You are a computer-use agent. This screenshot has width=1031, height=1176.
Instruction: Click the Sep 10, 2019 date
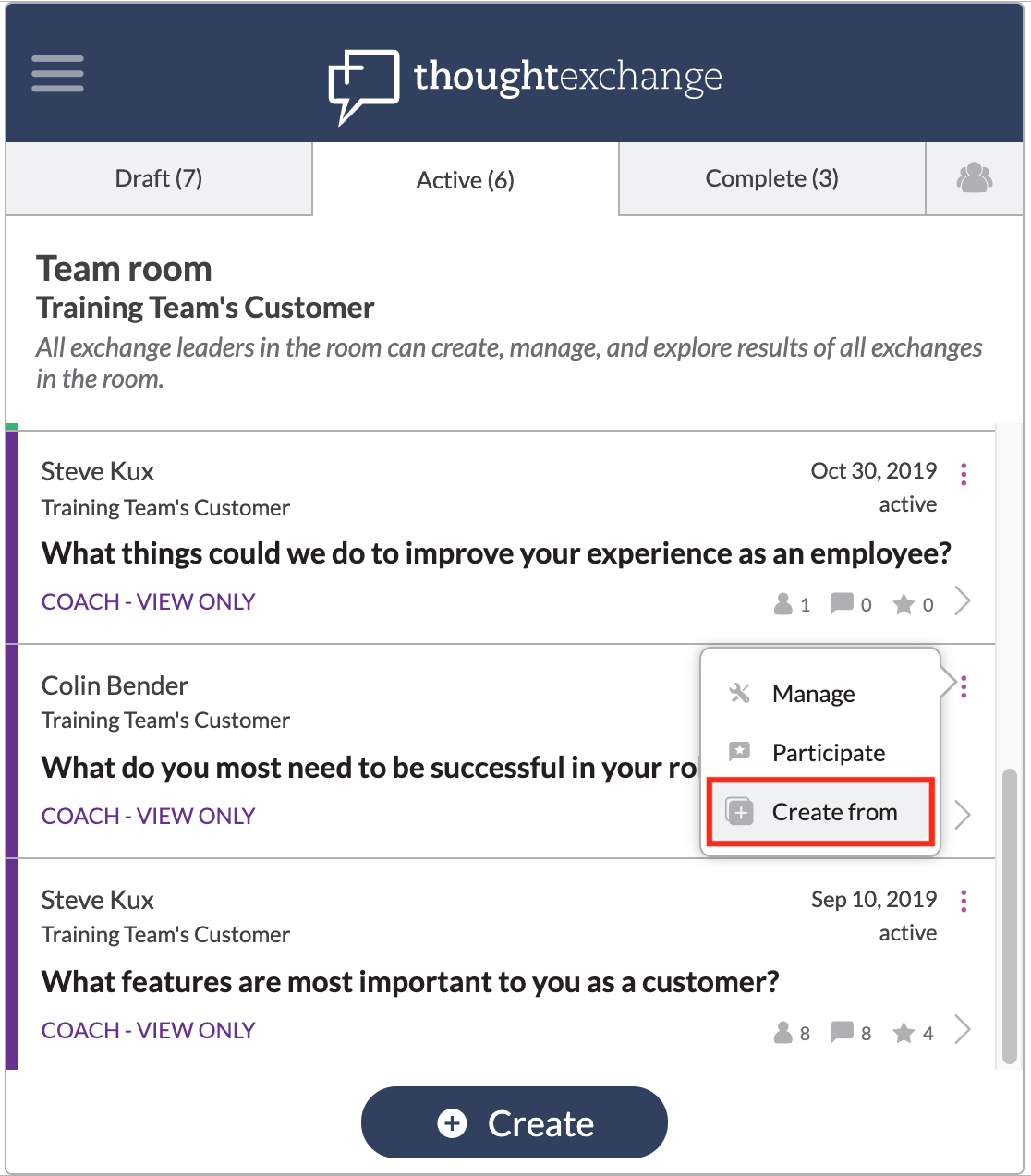[874, 900]
